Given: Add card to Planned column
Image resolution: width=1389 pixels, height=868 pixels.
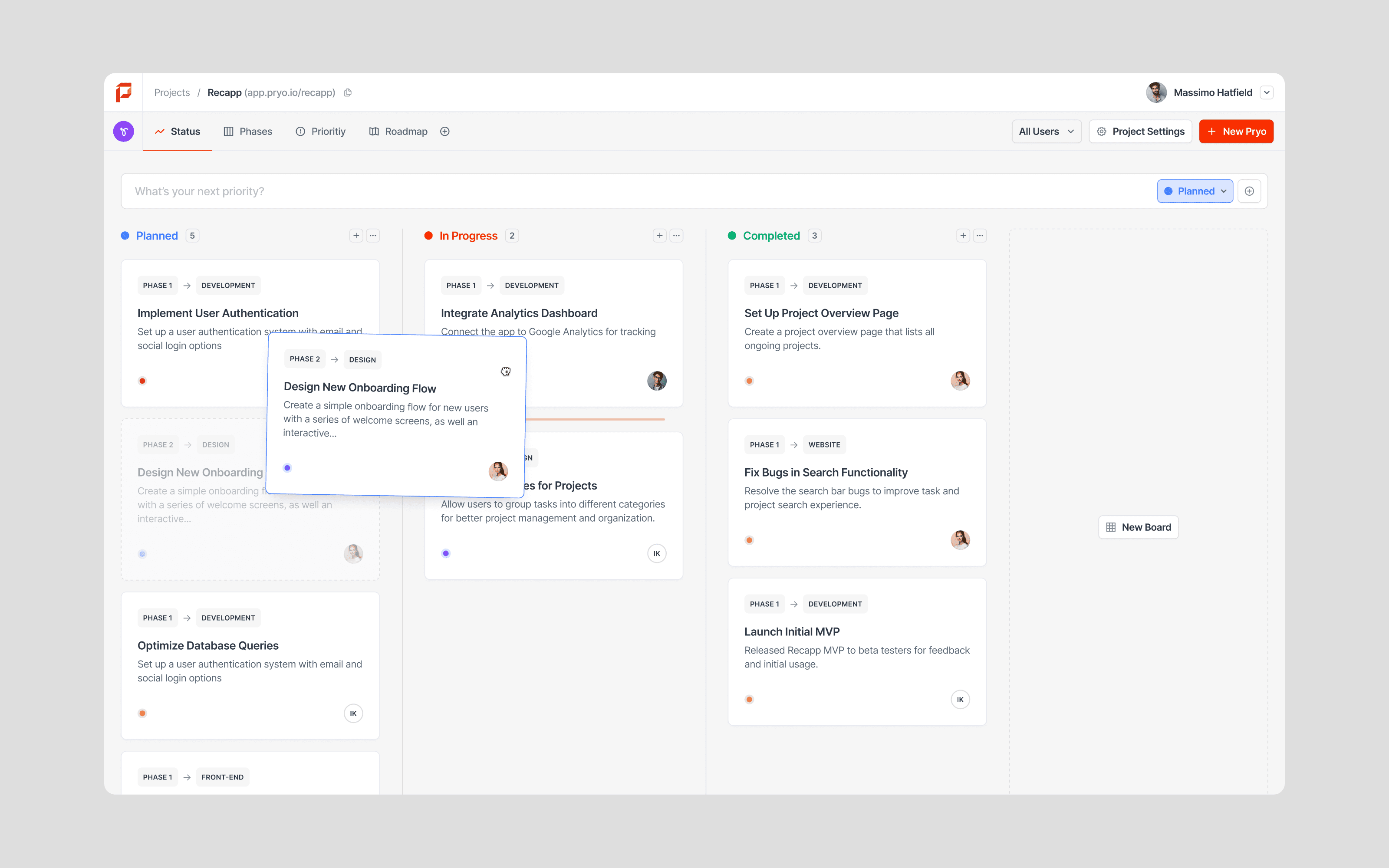Looking at the screenshot, I should 356,235.
